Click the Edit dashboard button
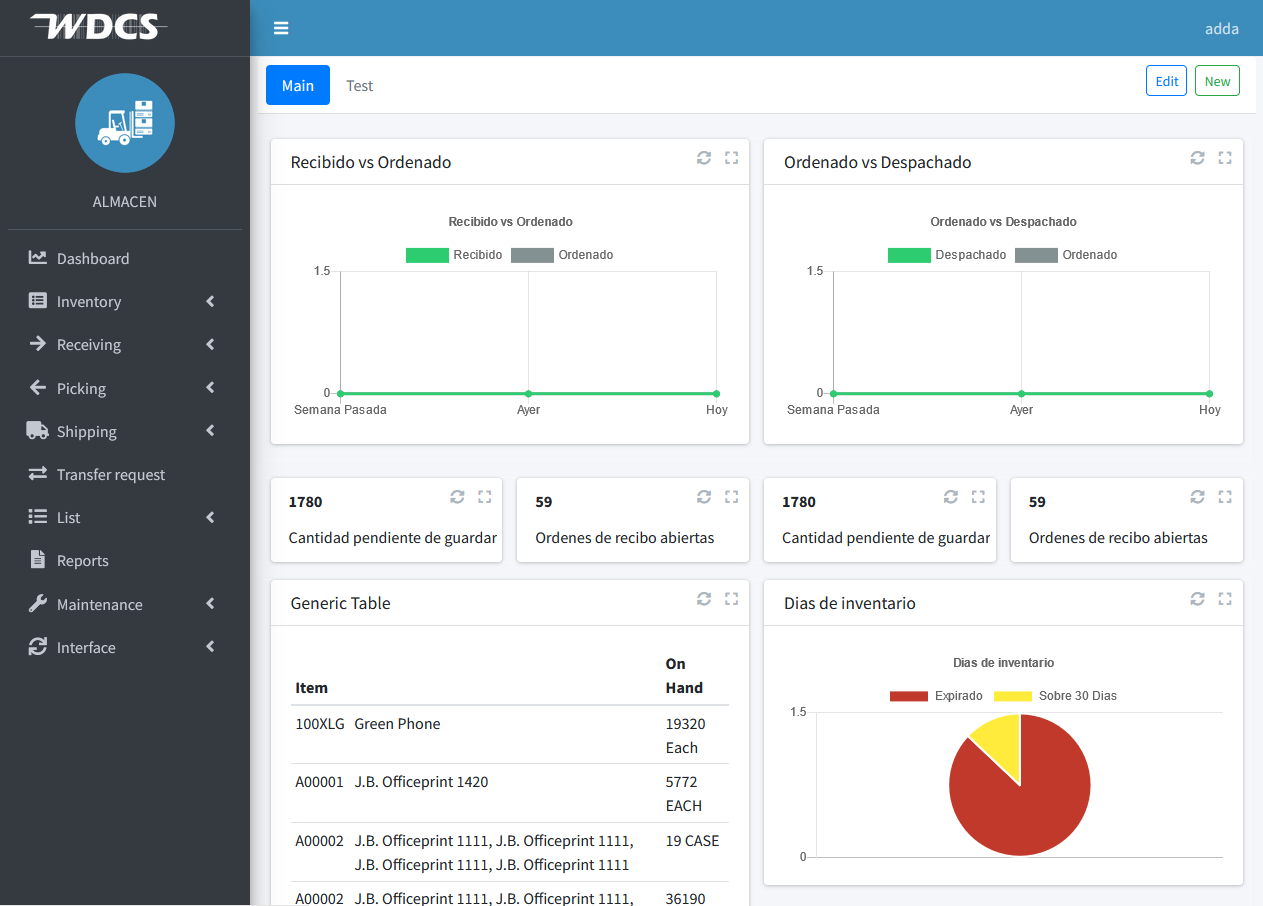 (x=1166, y=81)
